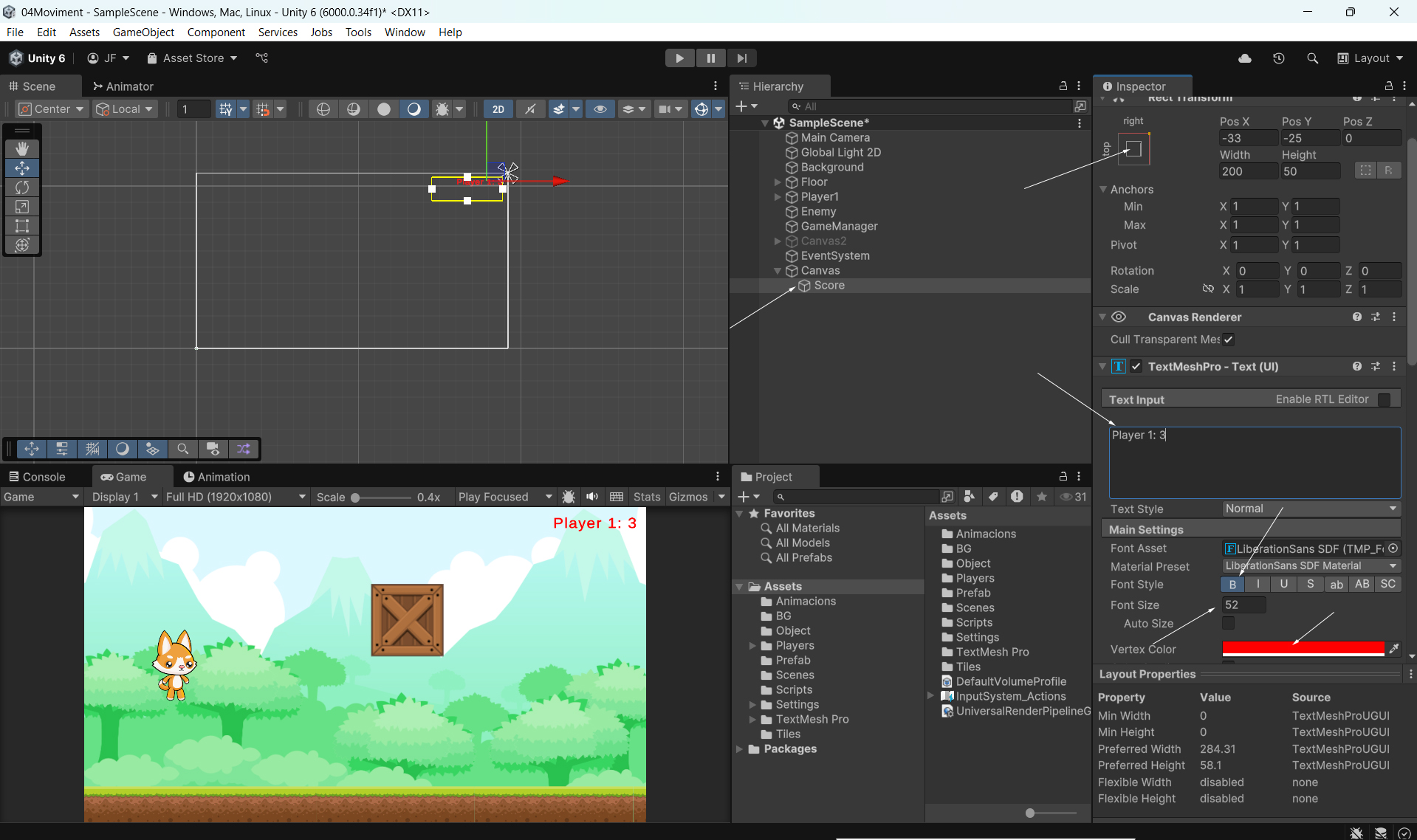Viewport: 1417px width, 840px height.
Task: Switch to the Console tab
Action: 38,477
